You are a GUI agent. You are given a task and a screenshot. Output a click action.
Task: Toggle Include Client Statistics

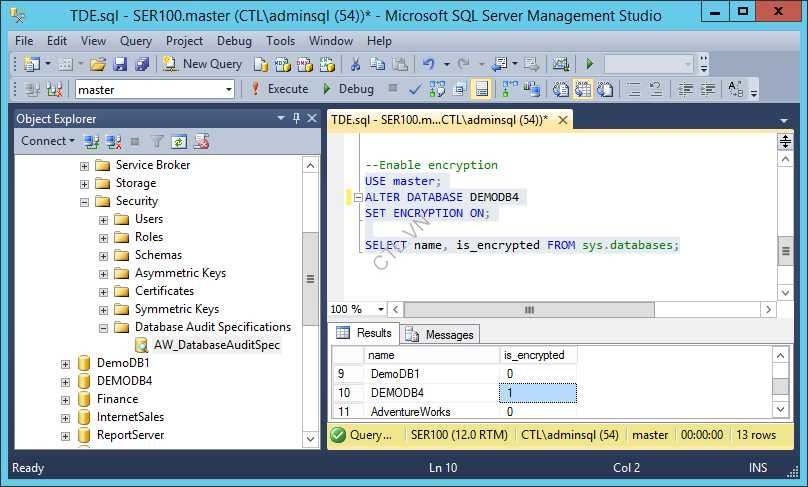pyautogui.click(x=531, y=90)
